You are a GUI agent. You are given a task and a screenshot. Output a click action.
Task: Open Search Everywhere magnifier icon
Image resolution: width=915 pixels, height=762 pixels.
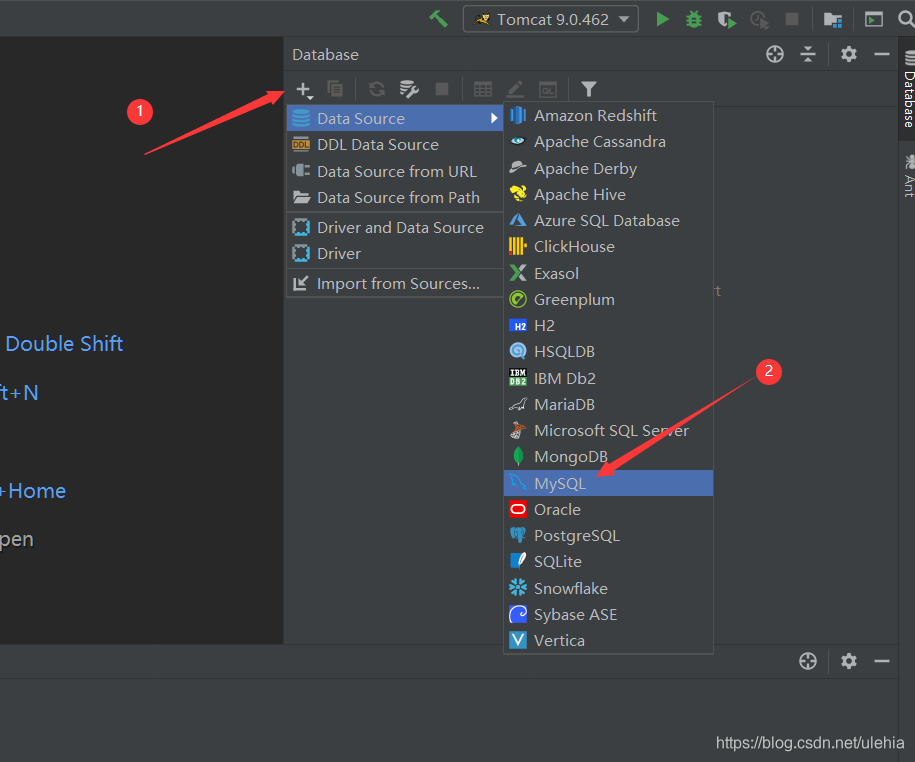point(906,19)
